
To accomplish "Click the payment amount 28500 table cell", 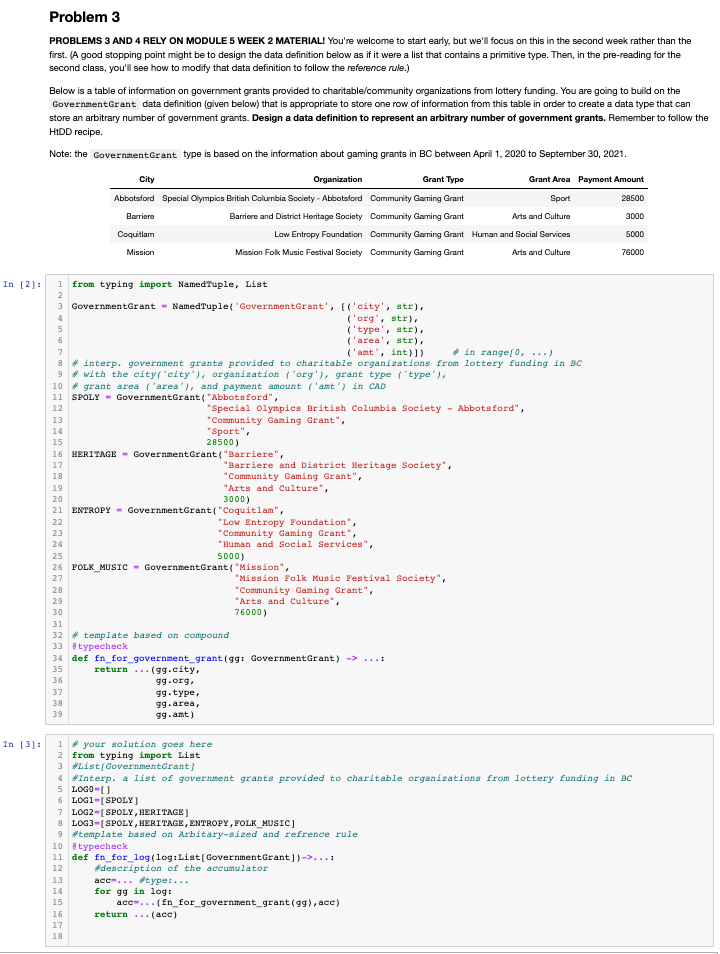I will [632, 198].
